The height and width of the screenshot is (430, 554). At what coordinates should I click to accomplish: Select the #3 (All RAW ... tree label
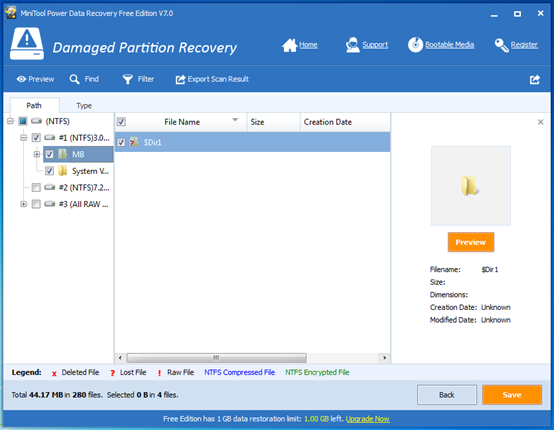click(x=84, y=204)
